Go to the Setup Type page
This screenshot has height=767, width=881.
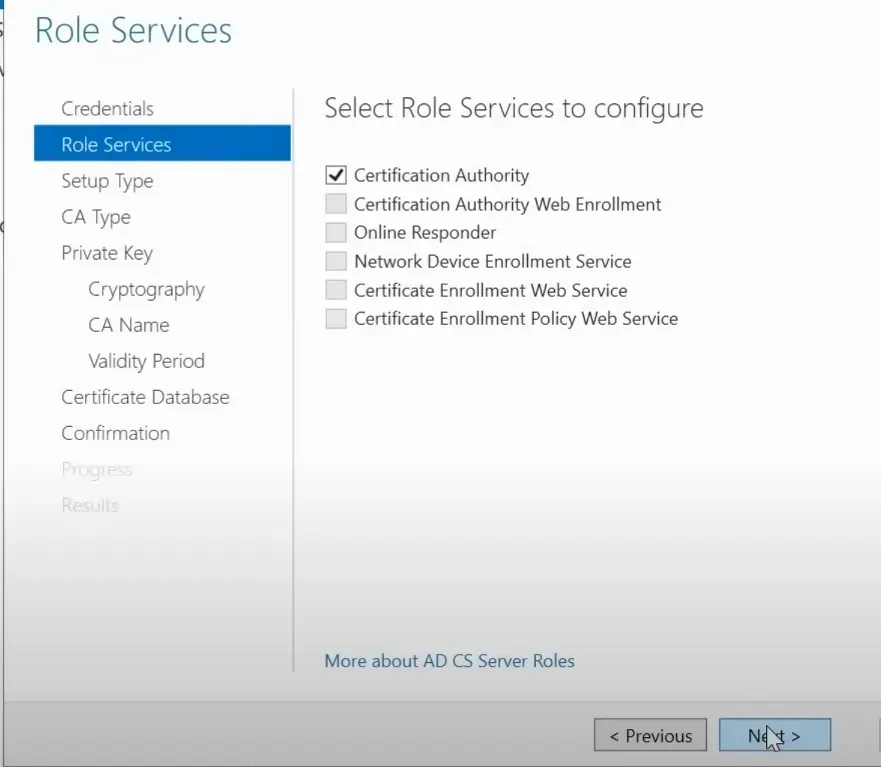107,181
